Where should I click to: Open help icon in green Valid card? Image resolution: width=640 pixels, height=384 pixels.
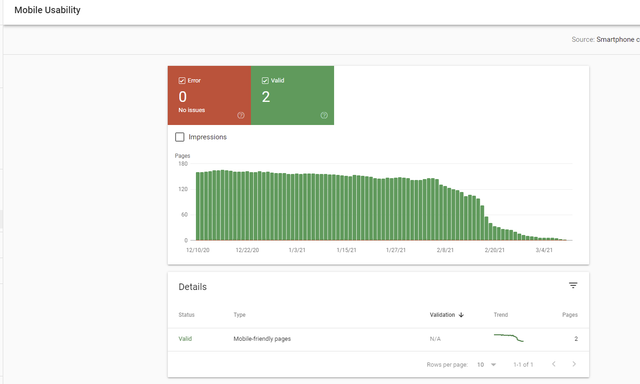324,115
